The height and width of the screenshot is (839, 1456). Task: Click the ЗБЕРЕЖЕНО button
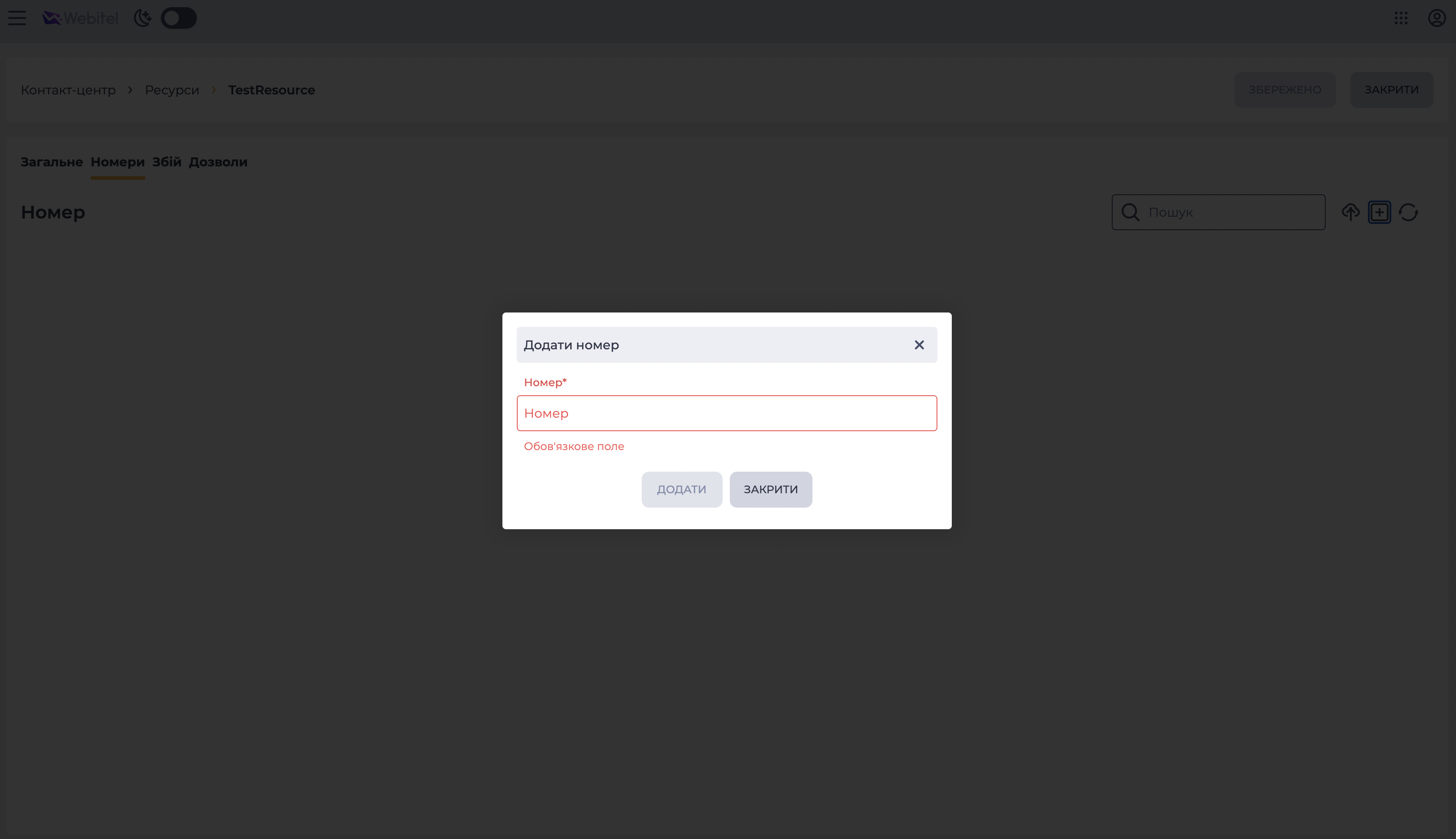tap(1285, 90)
